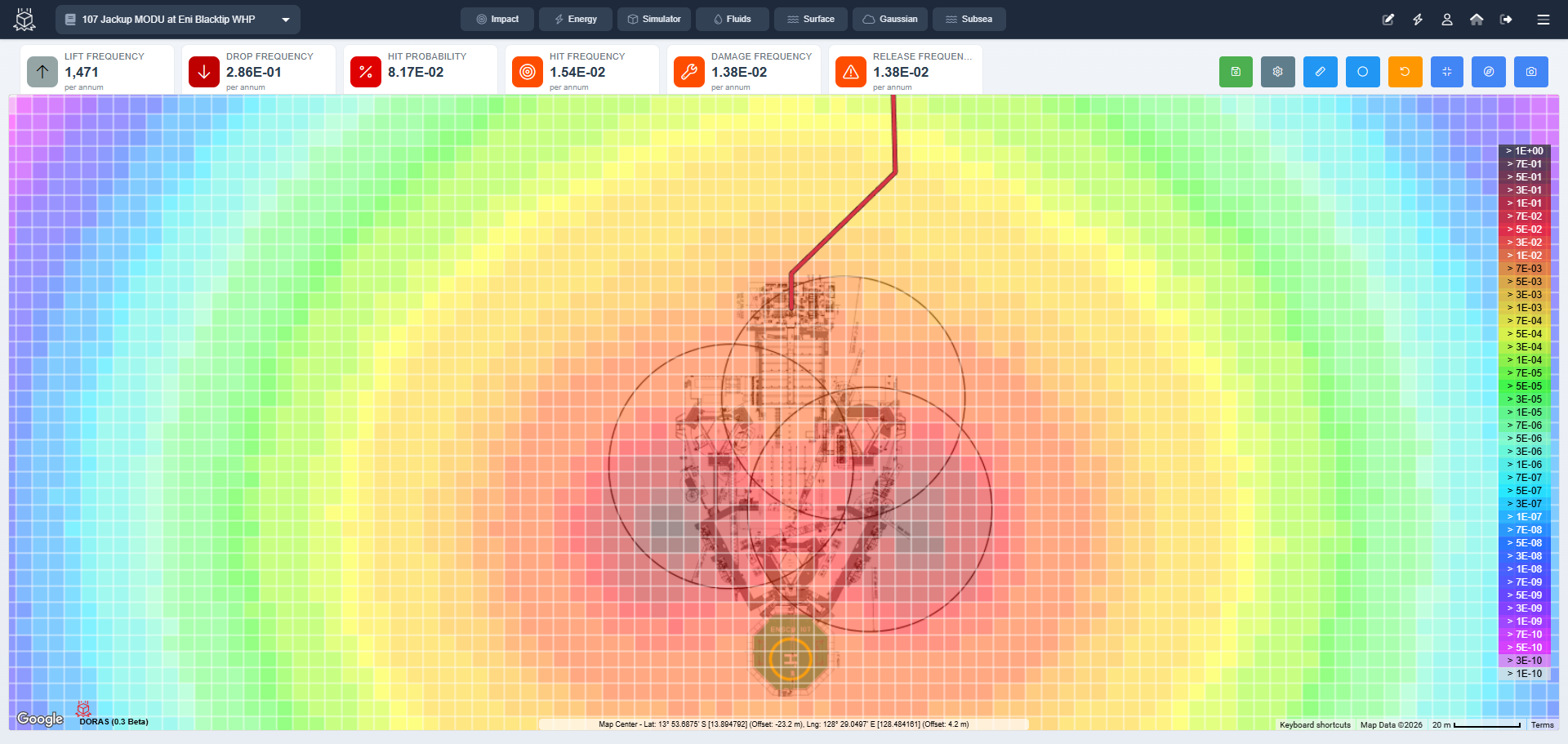
Task: Select the circle drawing tool
Action: click(x=1362, y=72)
